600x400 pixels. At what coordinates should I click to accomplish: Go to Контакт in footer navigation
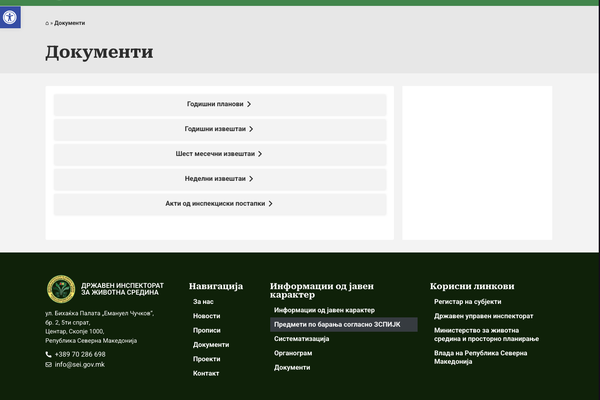206,374
